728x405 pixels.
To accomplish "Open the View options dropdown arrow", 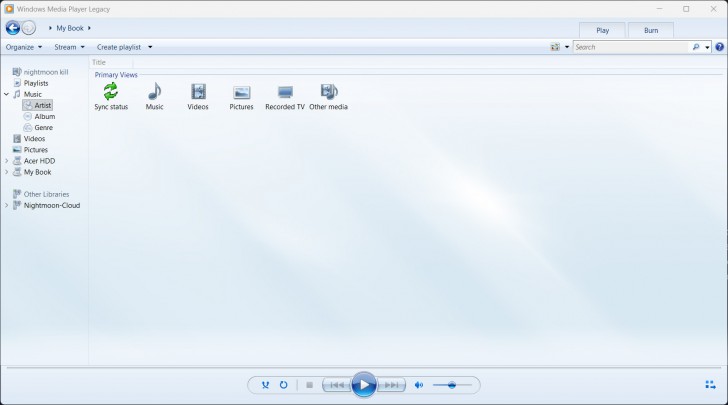I will [567, 47].
